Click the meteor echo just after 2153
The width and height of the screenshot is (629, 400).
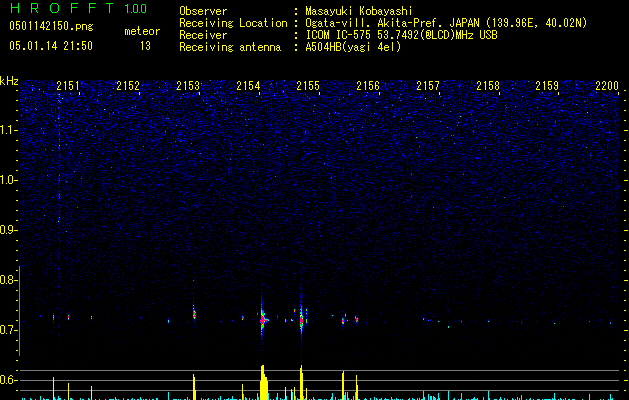click(x=194, y=314)
